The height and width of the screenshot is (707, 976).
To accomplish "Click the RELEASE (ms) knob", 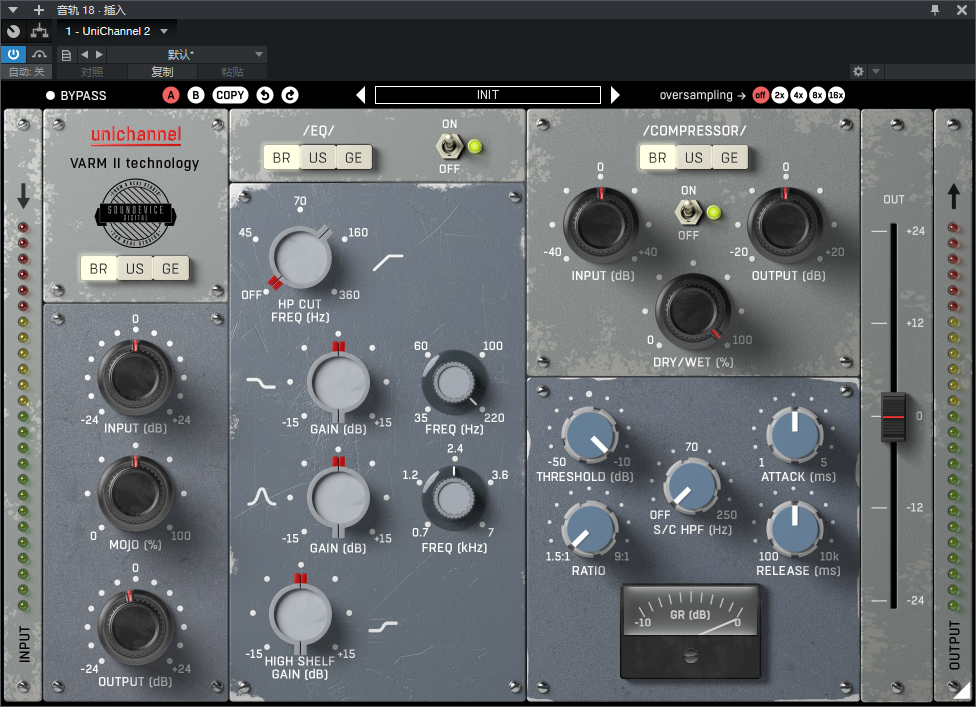I will point(794,530).
